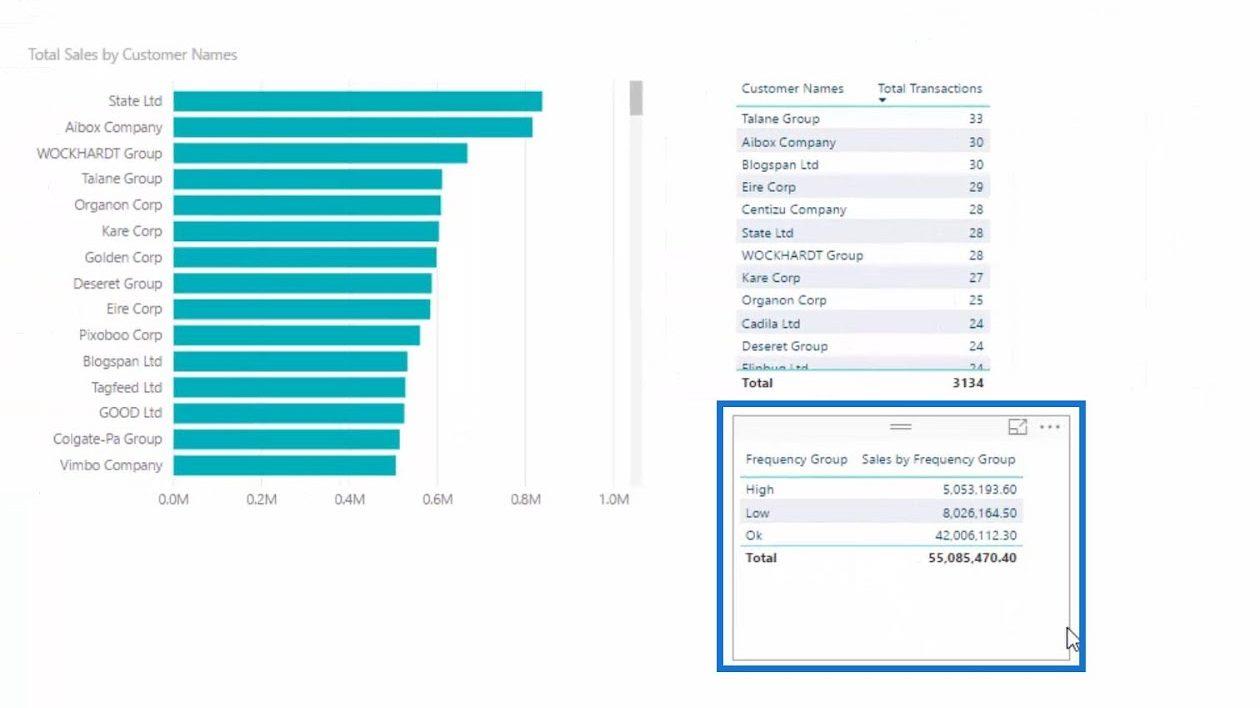1260x708 pixels.
Task: Click the 33 transactions value for Talane Group
Action: [976, 119]
